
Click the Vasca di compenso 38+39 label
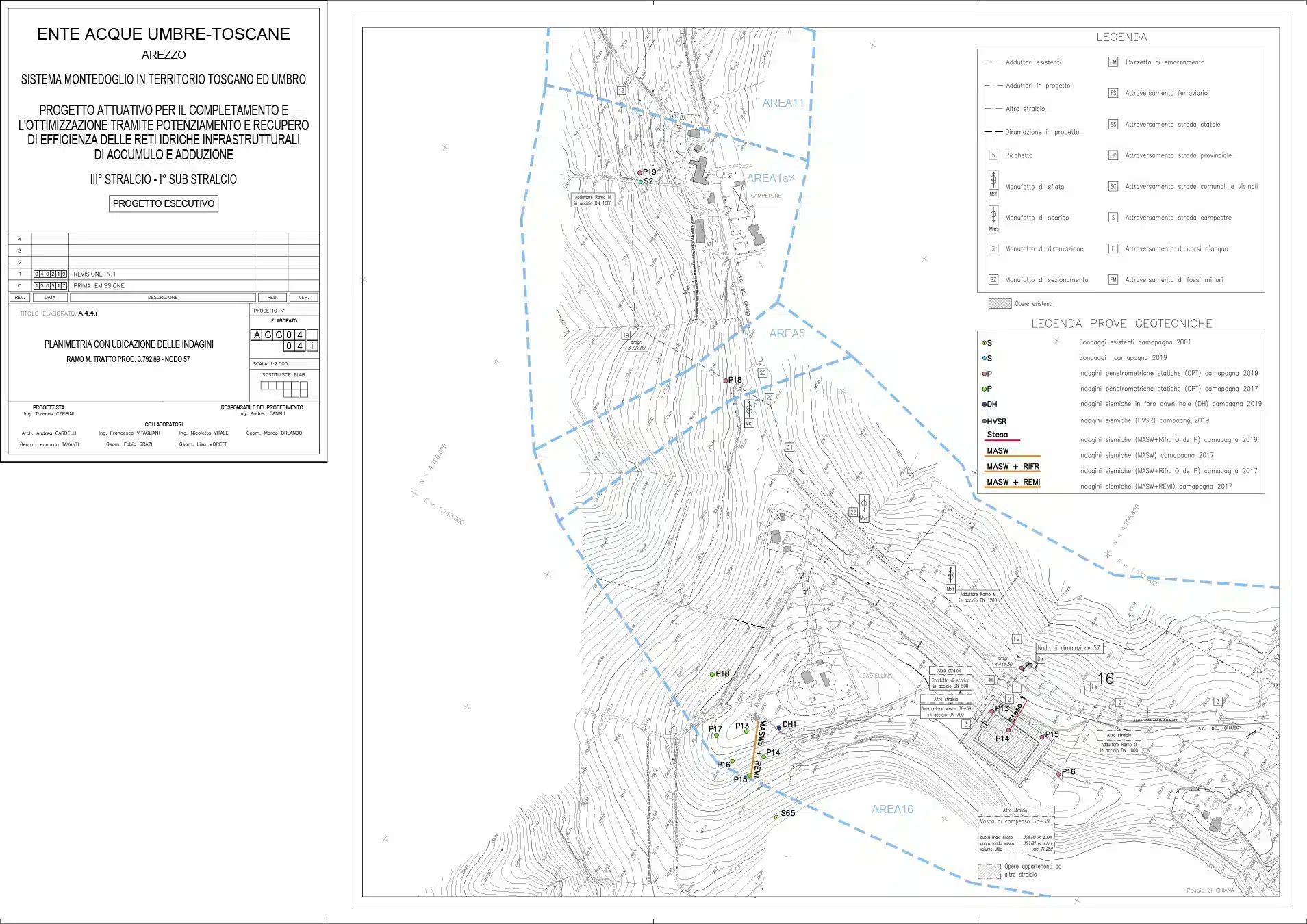coord(1015,821)
